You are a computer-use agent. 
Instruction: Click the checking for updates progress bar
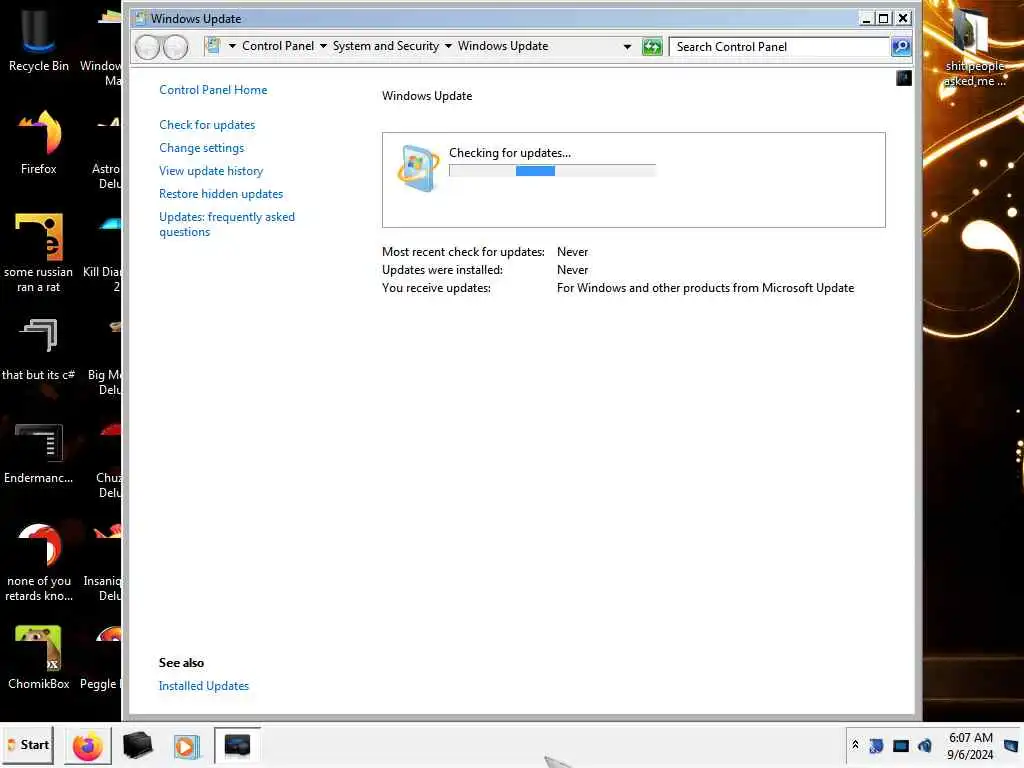pyautogui.click(x=552, y=171)
